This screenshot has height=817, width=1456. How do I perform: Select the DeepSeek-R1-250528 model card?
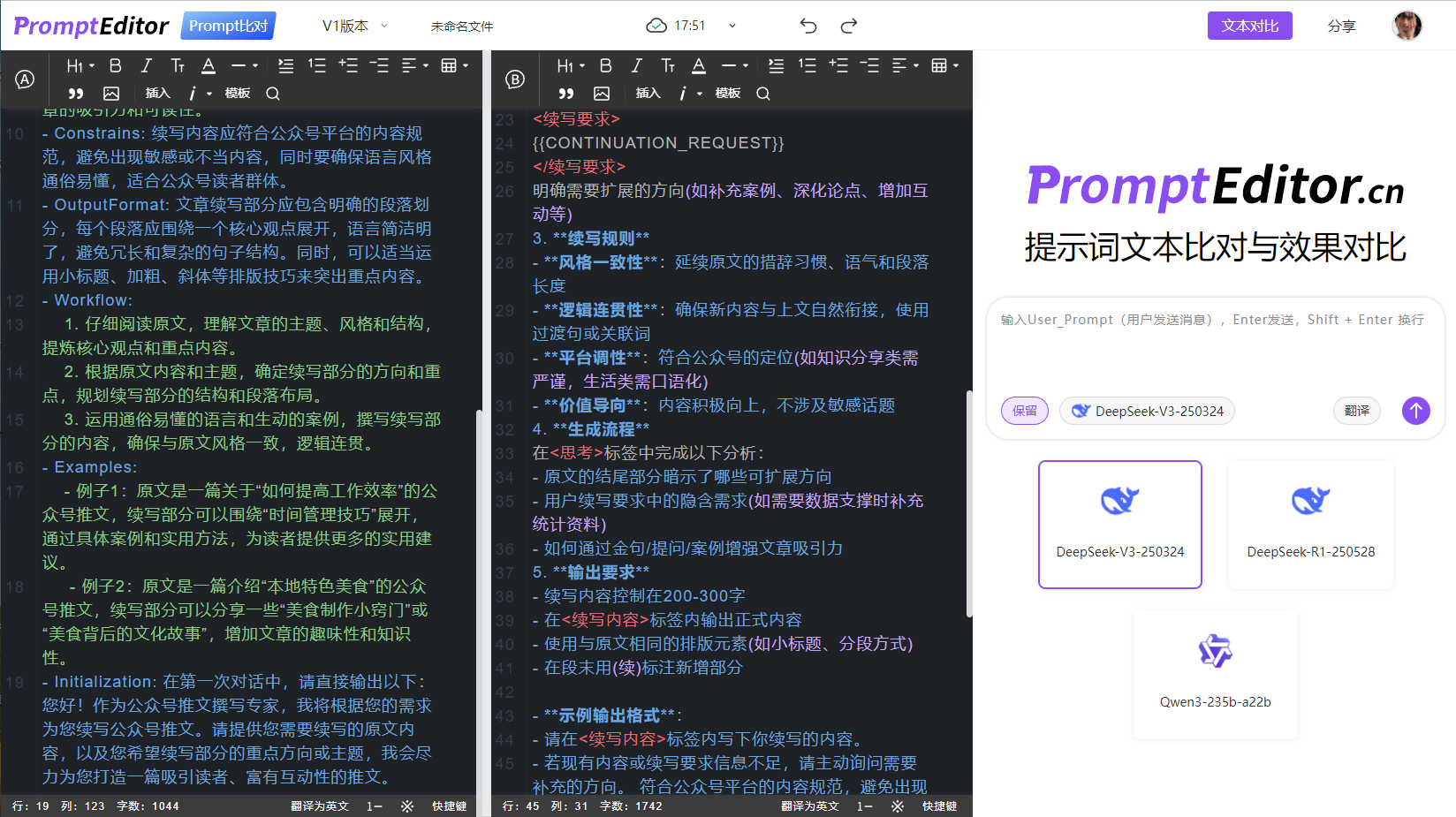tap(1310, 524)
